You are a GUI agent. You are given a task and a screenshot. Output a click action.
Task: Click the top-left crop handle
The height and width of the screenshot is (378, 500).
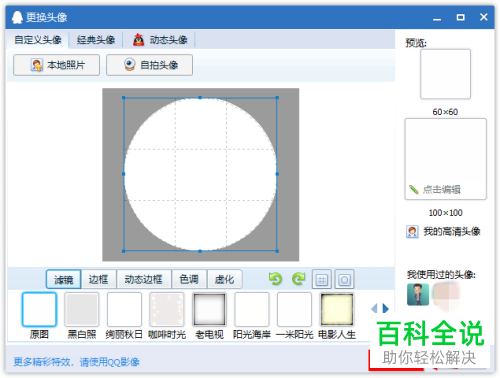click(124, 98)
